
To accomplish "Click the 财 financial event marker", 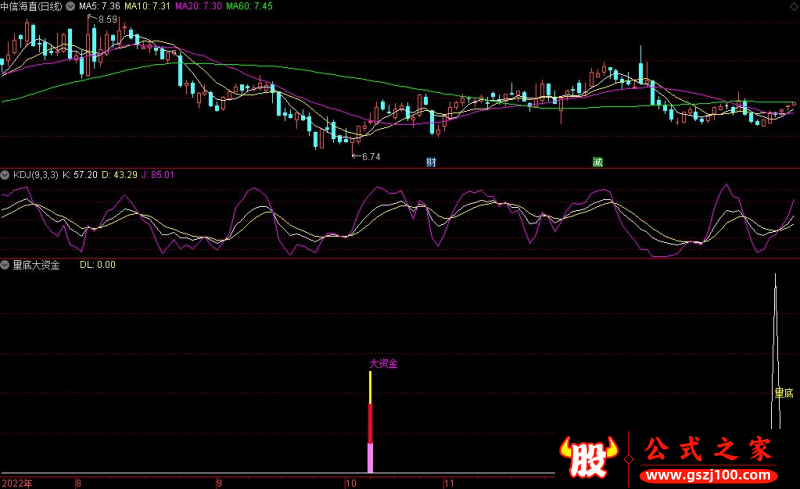I will click(x=431, y=162).
